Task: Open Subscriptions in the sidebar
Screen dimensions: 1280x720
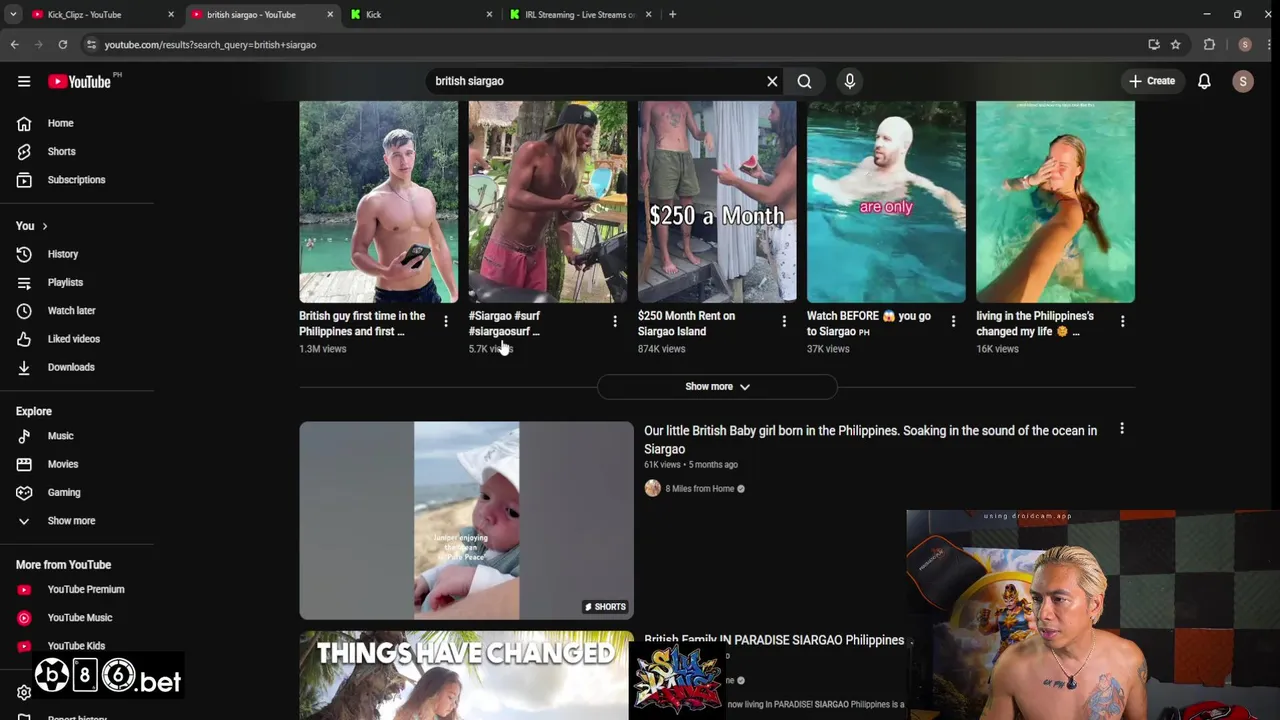Action: click(x=76, y=180)
